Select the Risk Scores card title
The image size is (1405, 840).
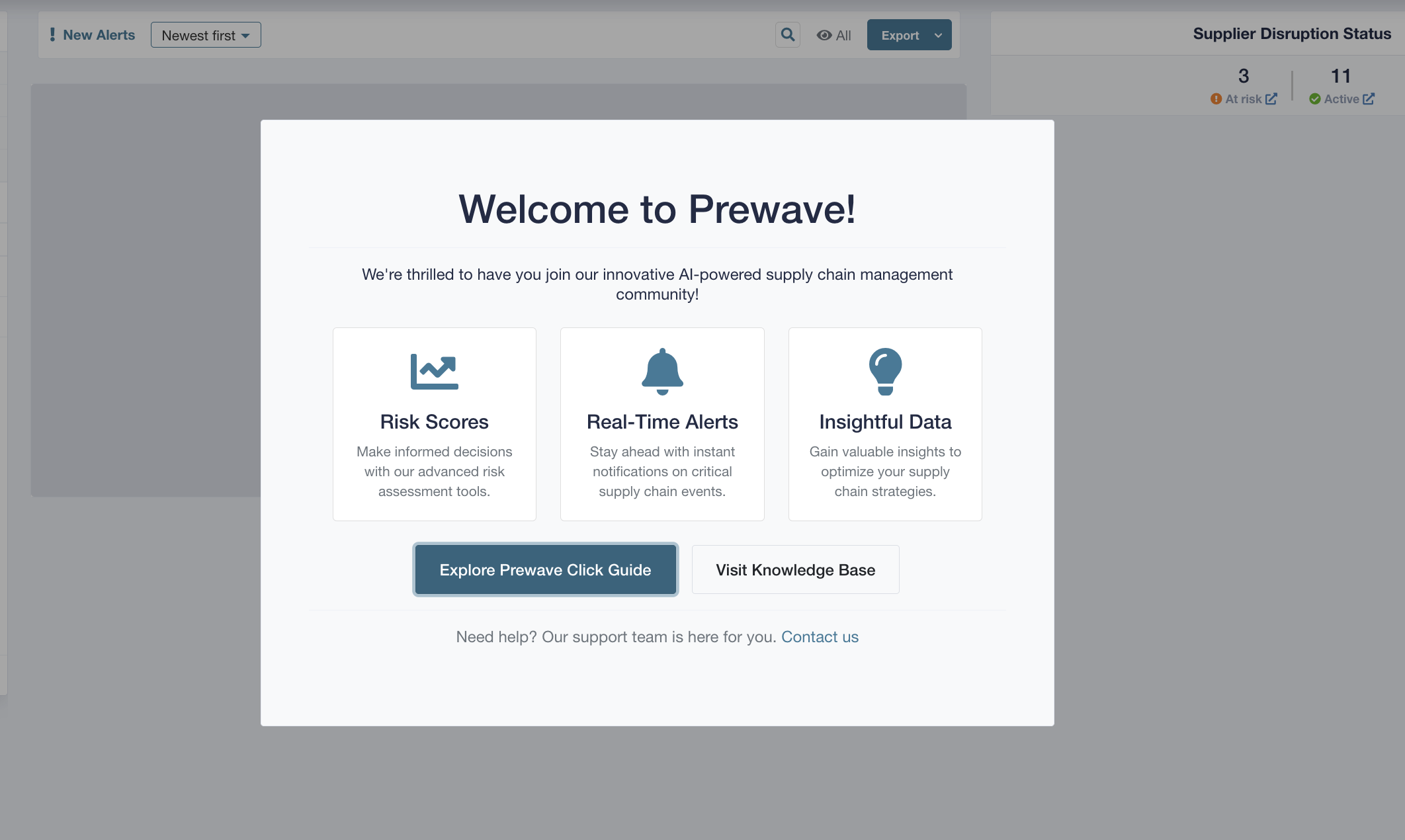point(435,422)
